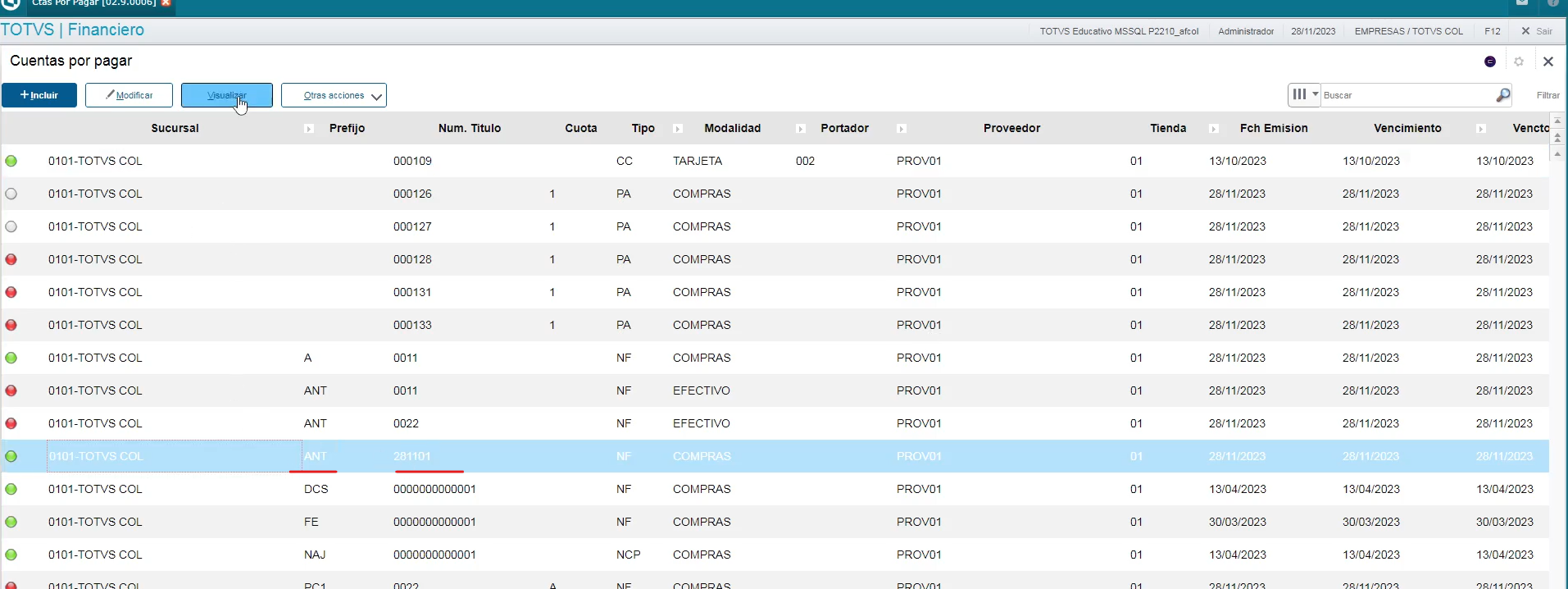
Task: Click red status icon of title 000128
Action: [11, 259]
